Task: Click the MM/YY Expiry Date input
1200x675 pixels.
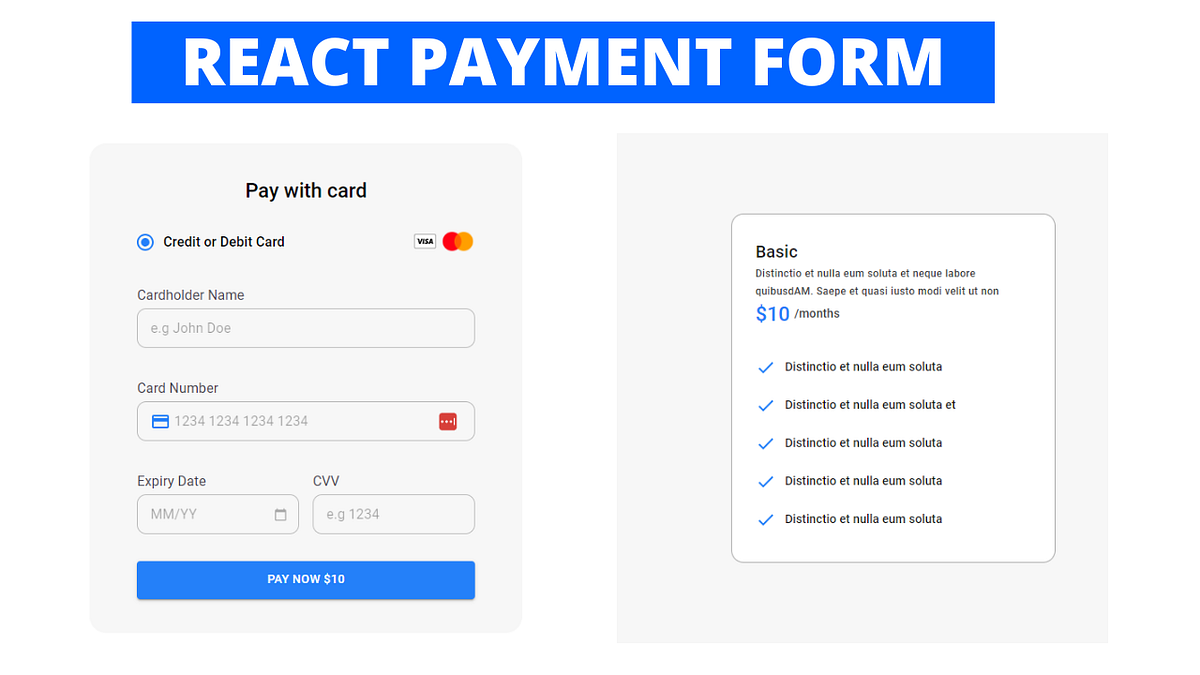Action: 210,514
